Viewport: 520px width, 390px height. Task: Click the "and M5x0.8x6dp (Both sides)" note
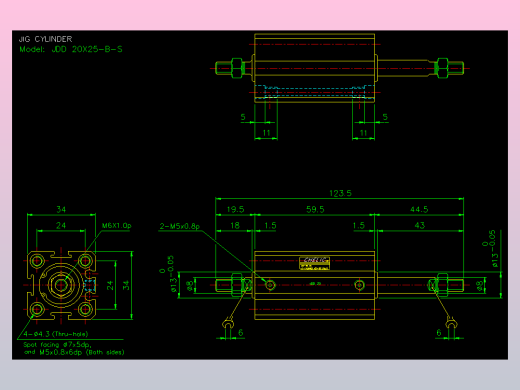coord(74,352)
